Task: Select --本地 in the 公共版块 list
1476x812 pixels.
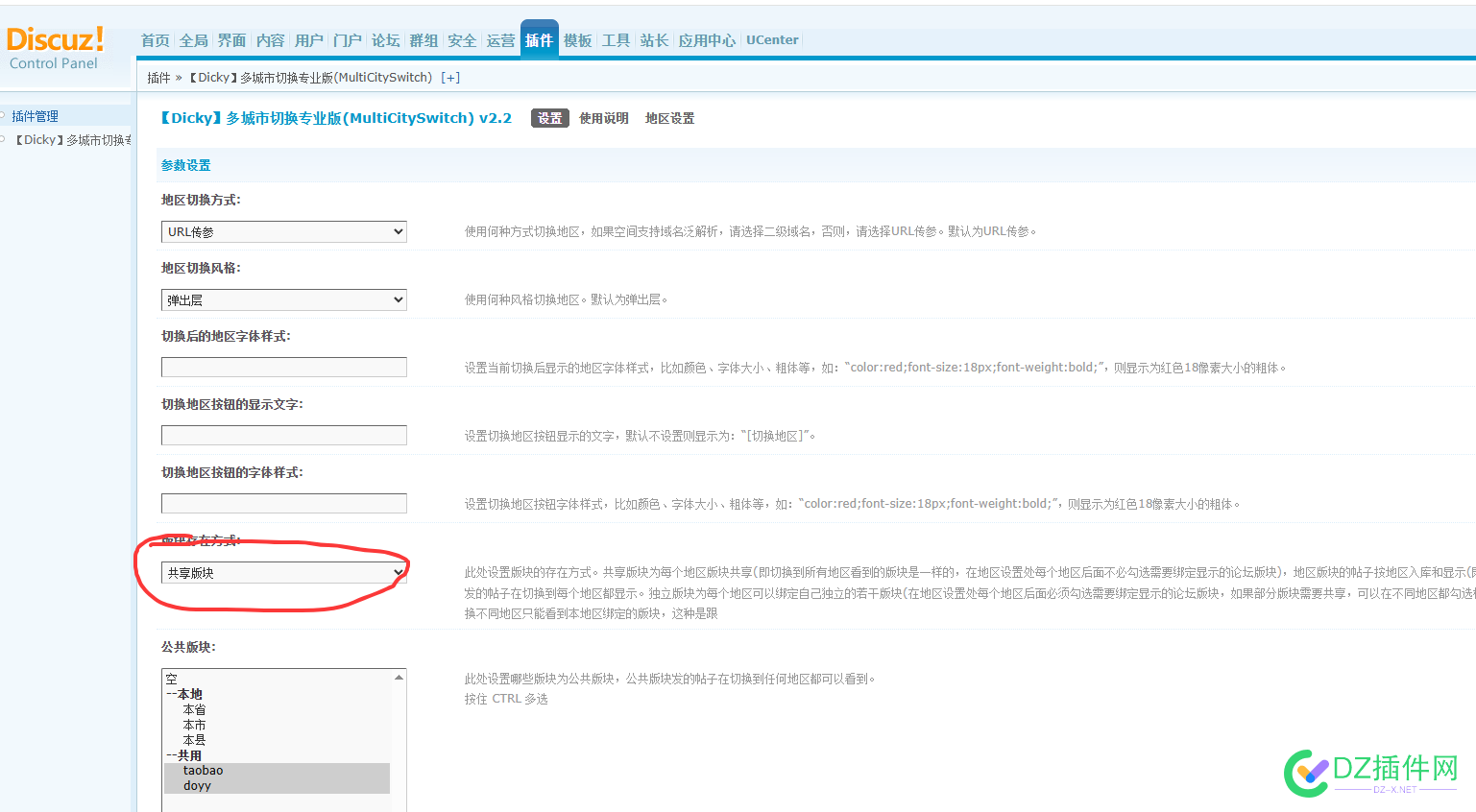Action: (277, 694)
